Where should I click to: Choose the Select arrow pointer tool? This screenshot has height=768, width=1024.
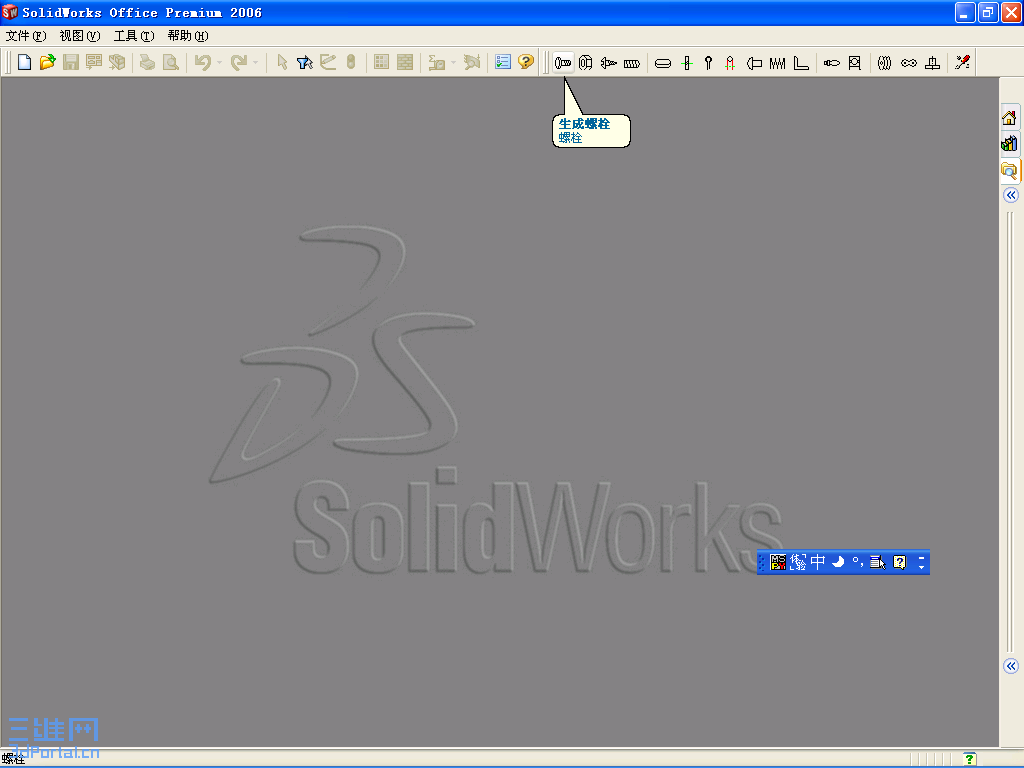coord(282,62)
